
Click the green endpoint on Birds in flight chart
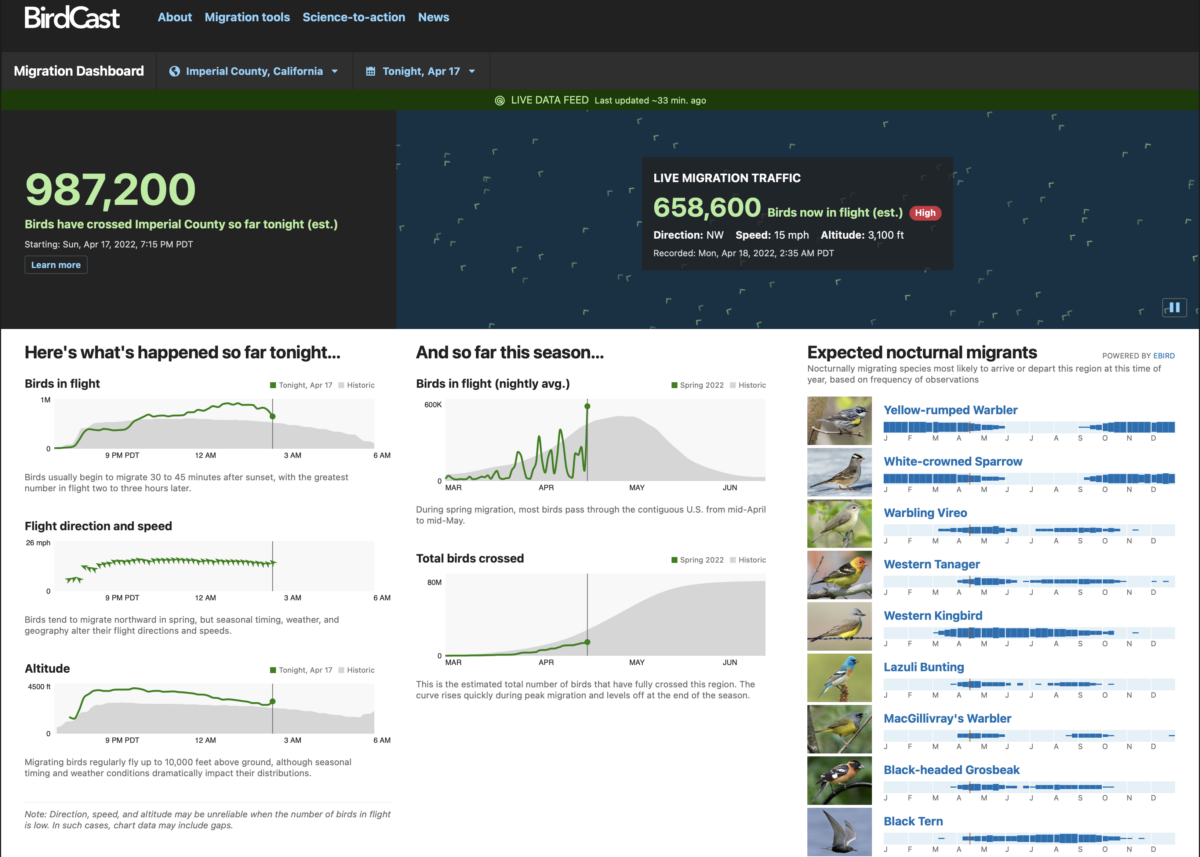point(273,416)
